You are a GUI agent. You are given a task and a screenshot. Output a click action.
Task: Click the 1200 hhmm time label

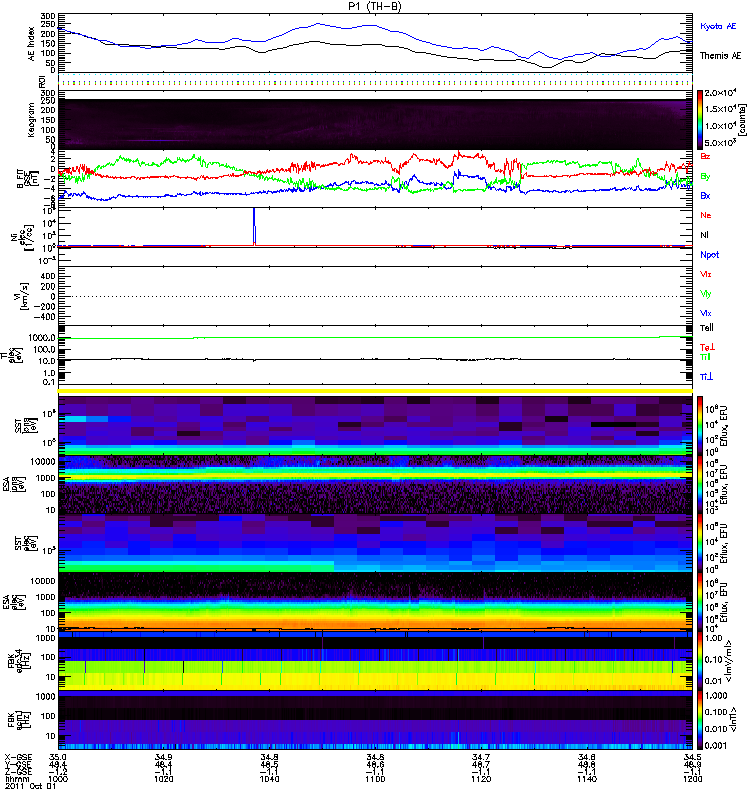pos(692,779)
